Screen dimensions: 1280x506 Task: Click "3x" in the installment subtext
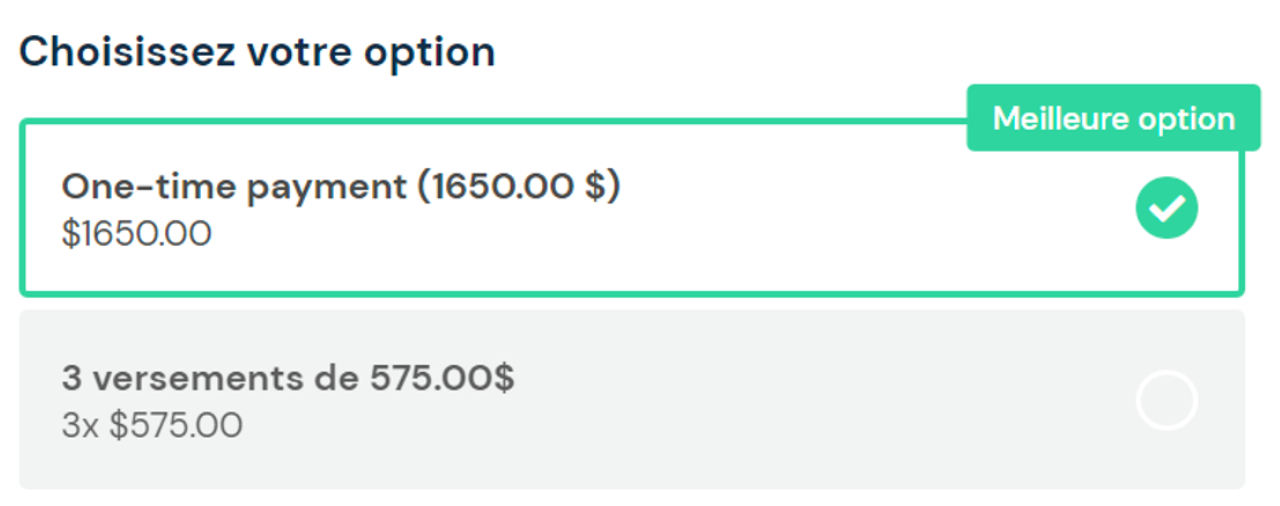80,425
